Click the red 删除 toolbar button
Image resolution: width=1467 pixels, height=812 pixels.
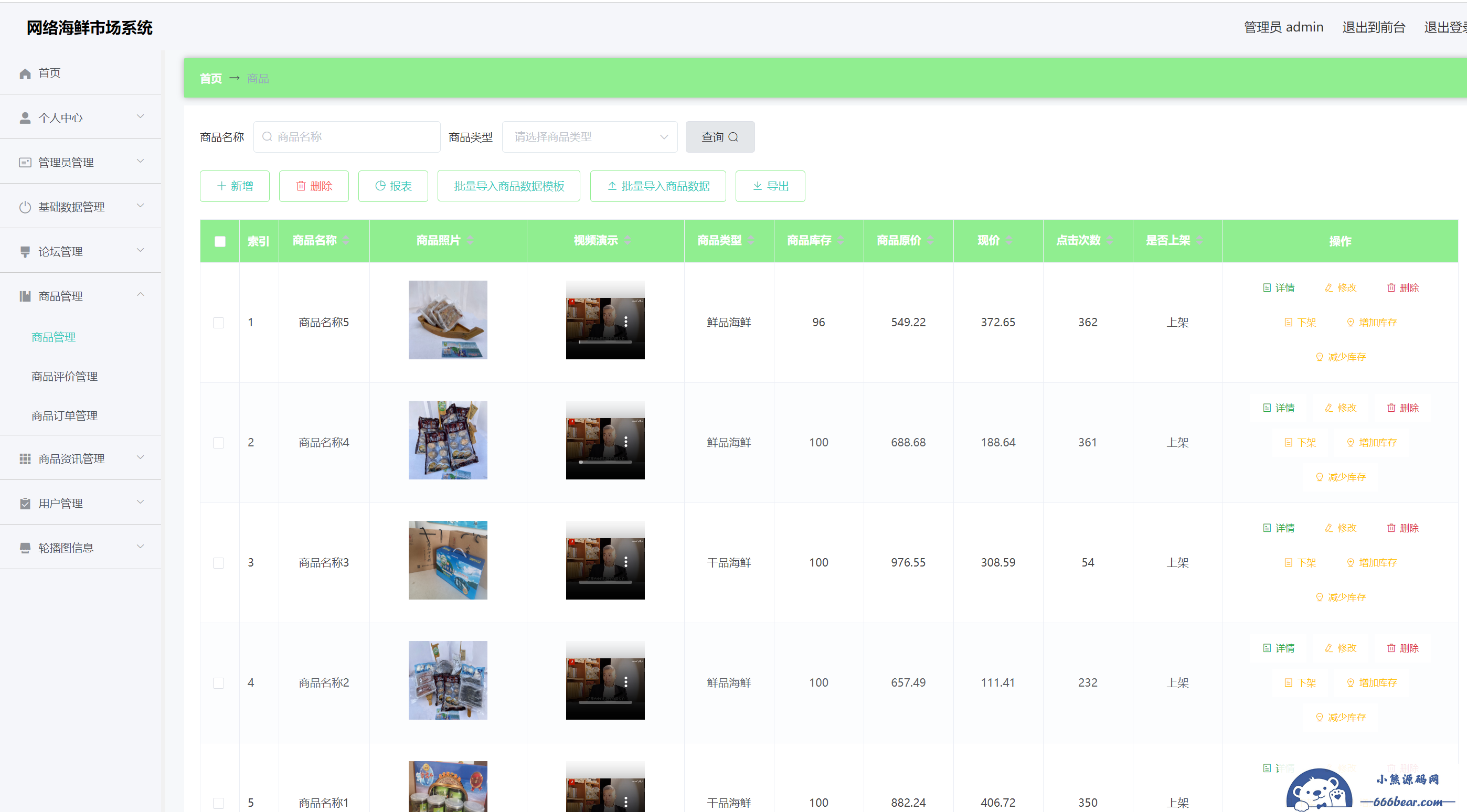[x=314, y=186]
